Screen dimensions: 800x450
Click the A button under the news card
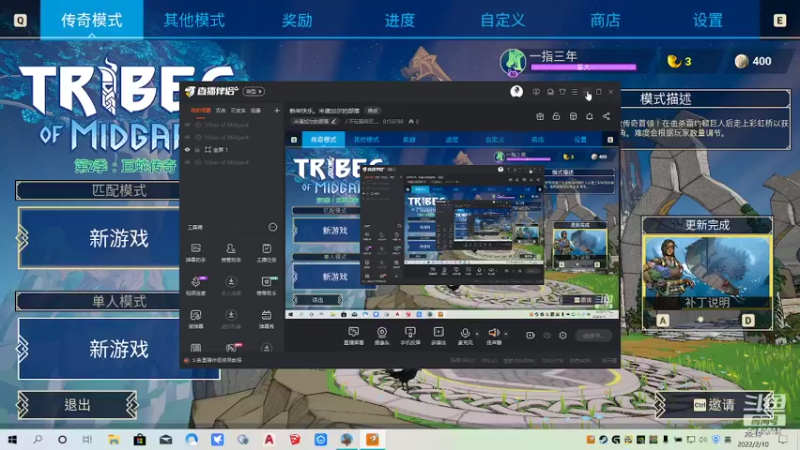tap(663, 320)
